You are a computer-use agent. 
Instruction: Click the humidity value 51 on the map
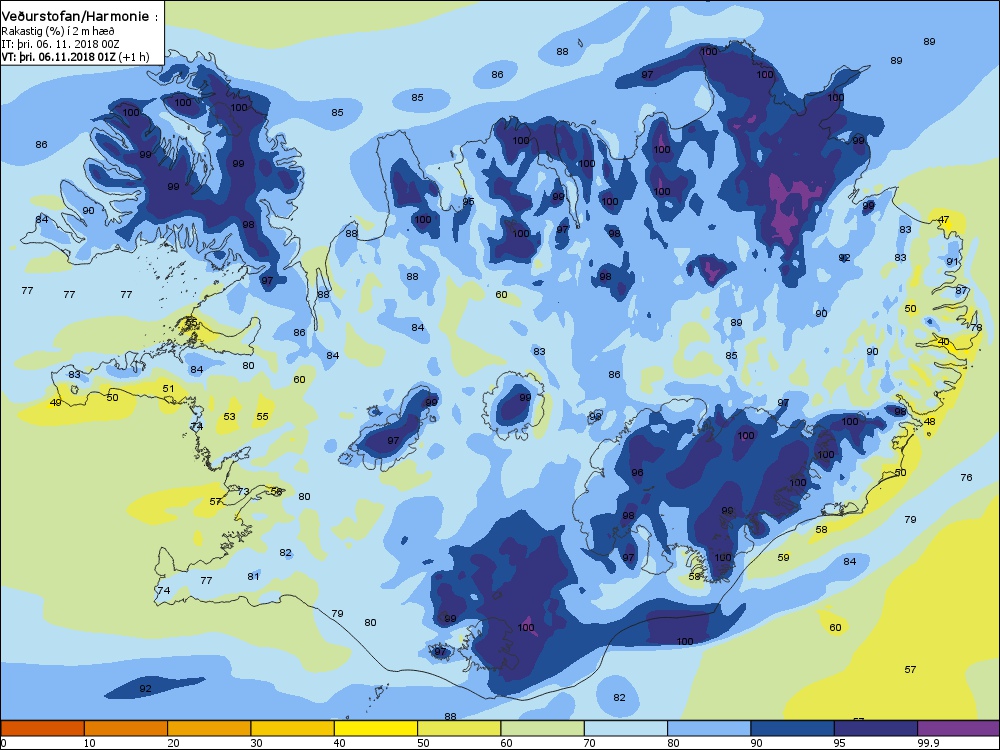(168, 388)
